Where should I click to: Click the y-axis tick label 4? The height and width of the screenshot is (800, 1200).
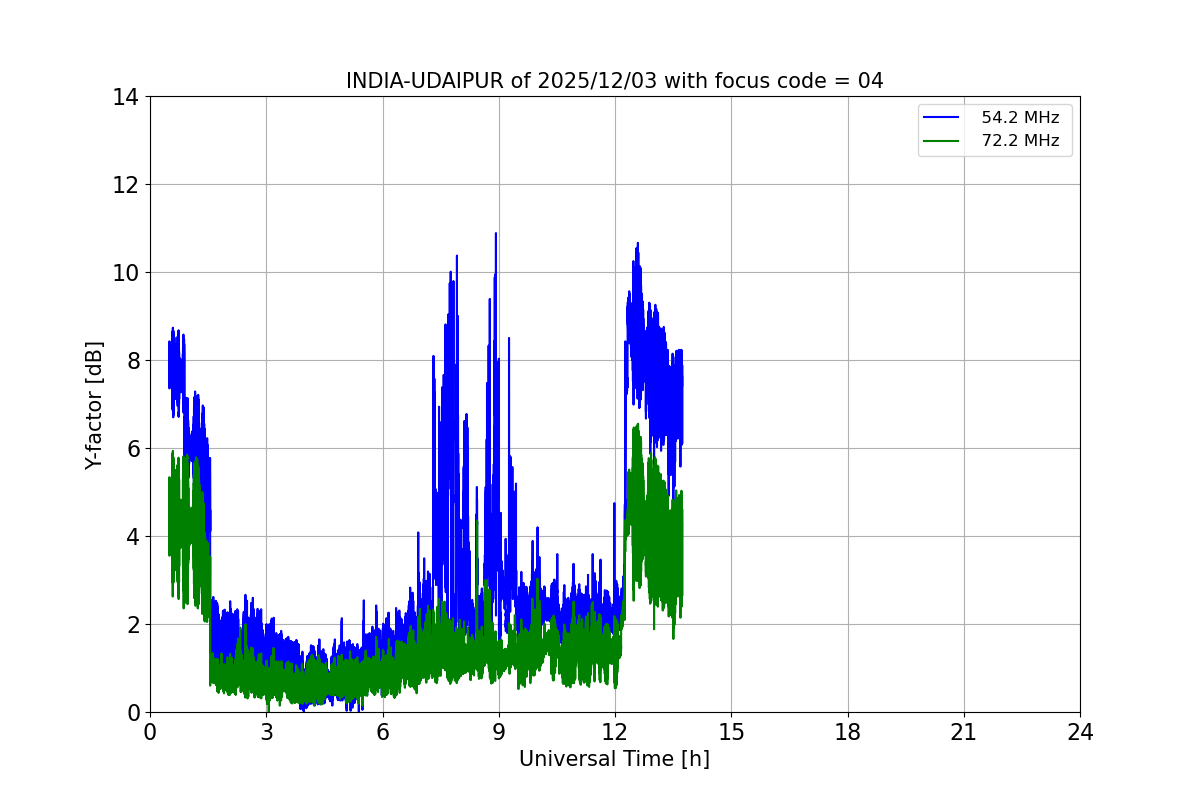click(x=132, y=536)
